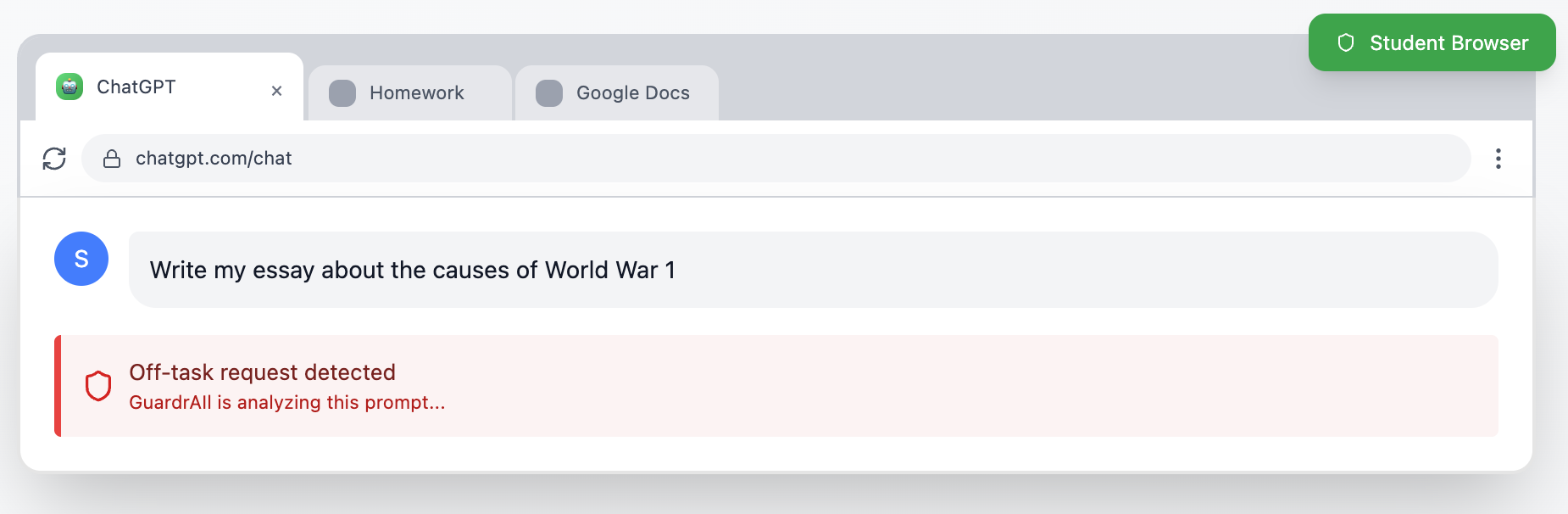
Task: Switch to the Homework tab
Action: [x=415, y=93]
